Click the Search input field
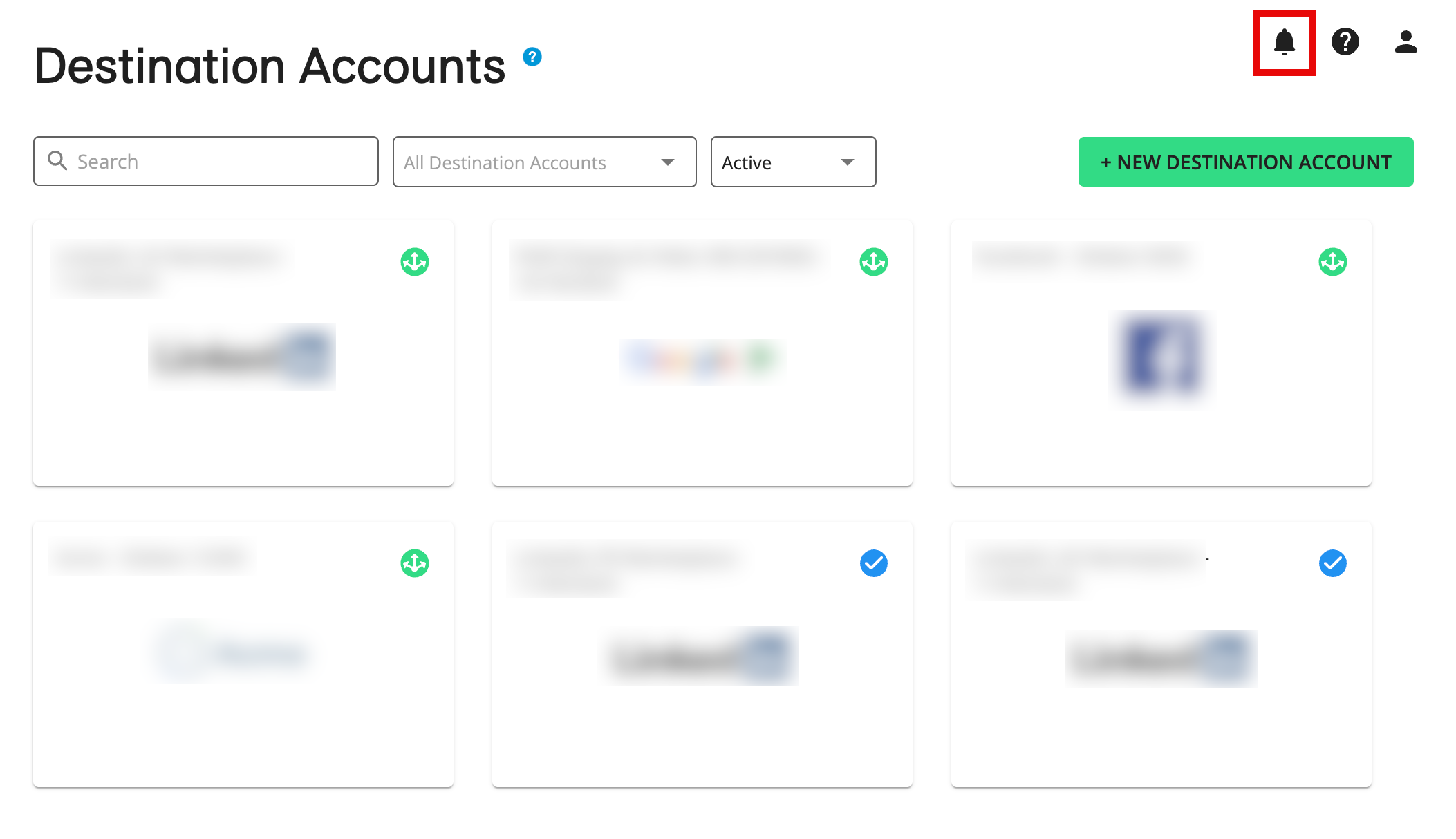1456x839 pixels. pos(205,161)
